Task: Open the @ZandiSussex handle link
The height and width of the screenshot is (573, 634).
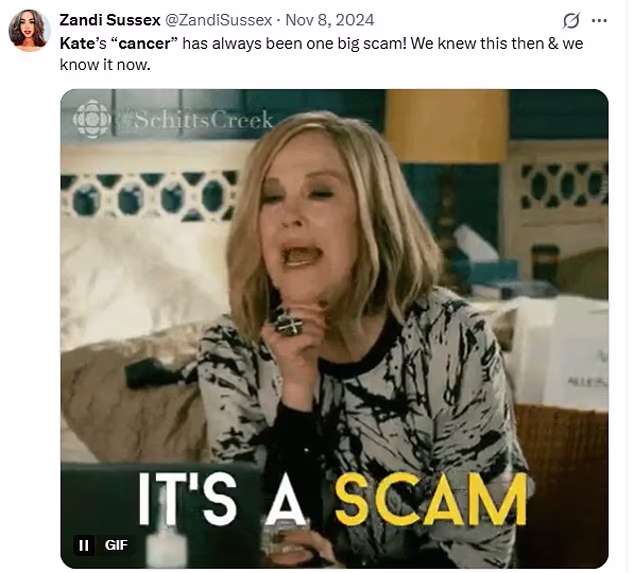Action: (x=218, y=20)
